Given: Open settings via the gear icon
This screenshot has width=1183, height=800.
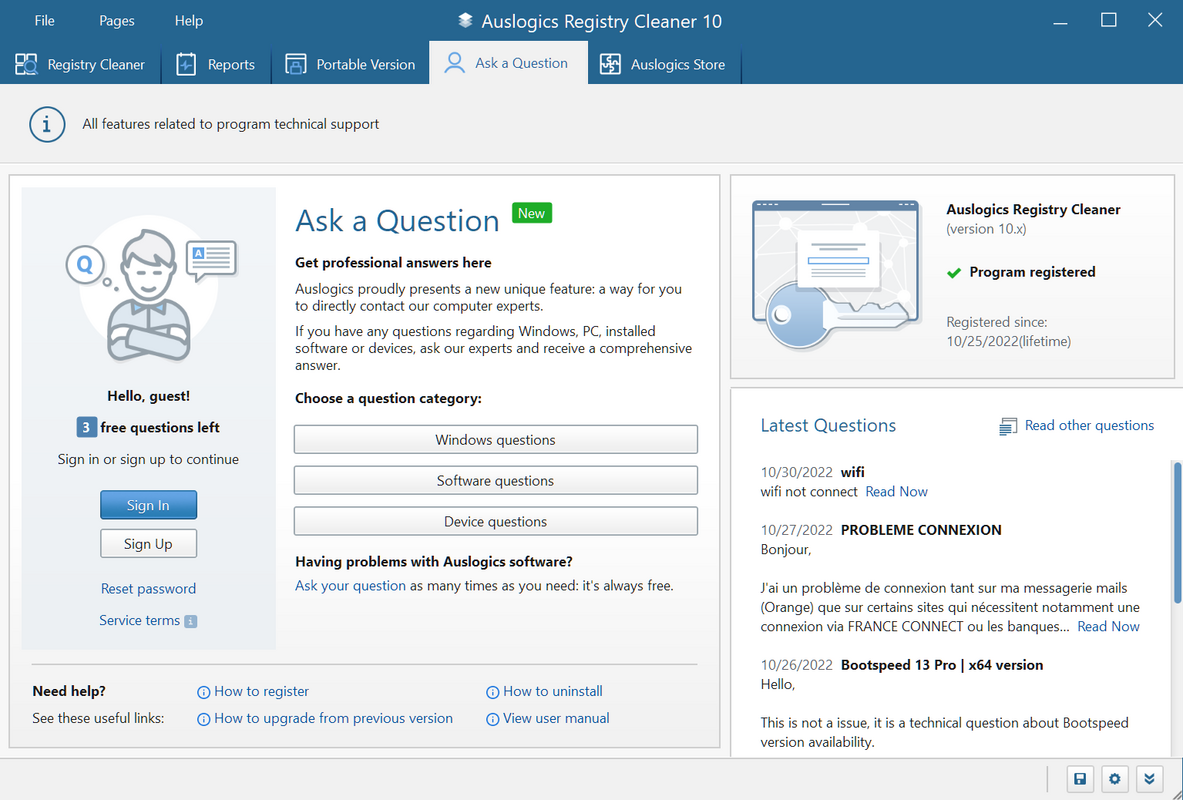Looking at the screenshot, I should point(1114,779).
